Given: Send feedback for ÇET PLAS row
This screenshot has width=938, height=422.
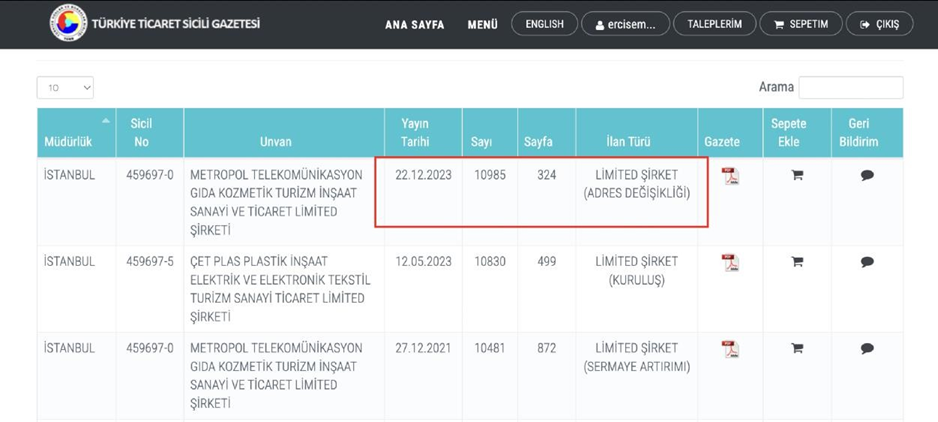Looking at the screenshot, I should pos(867,262).
